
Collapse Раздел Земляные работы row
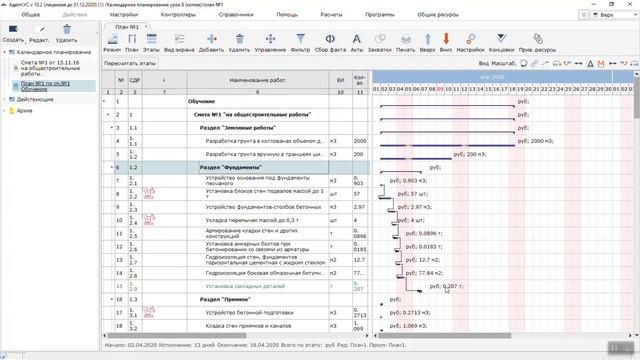pyautogui.click(x=111, y=128)
